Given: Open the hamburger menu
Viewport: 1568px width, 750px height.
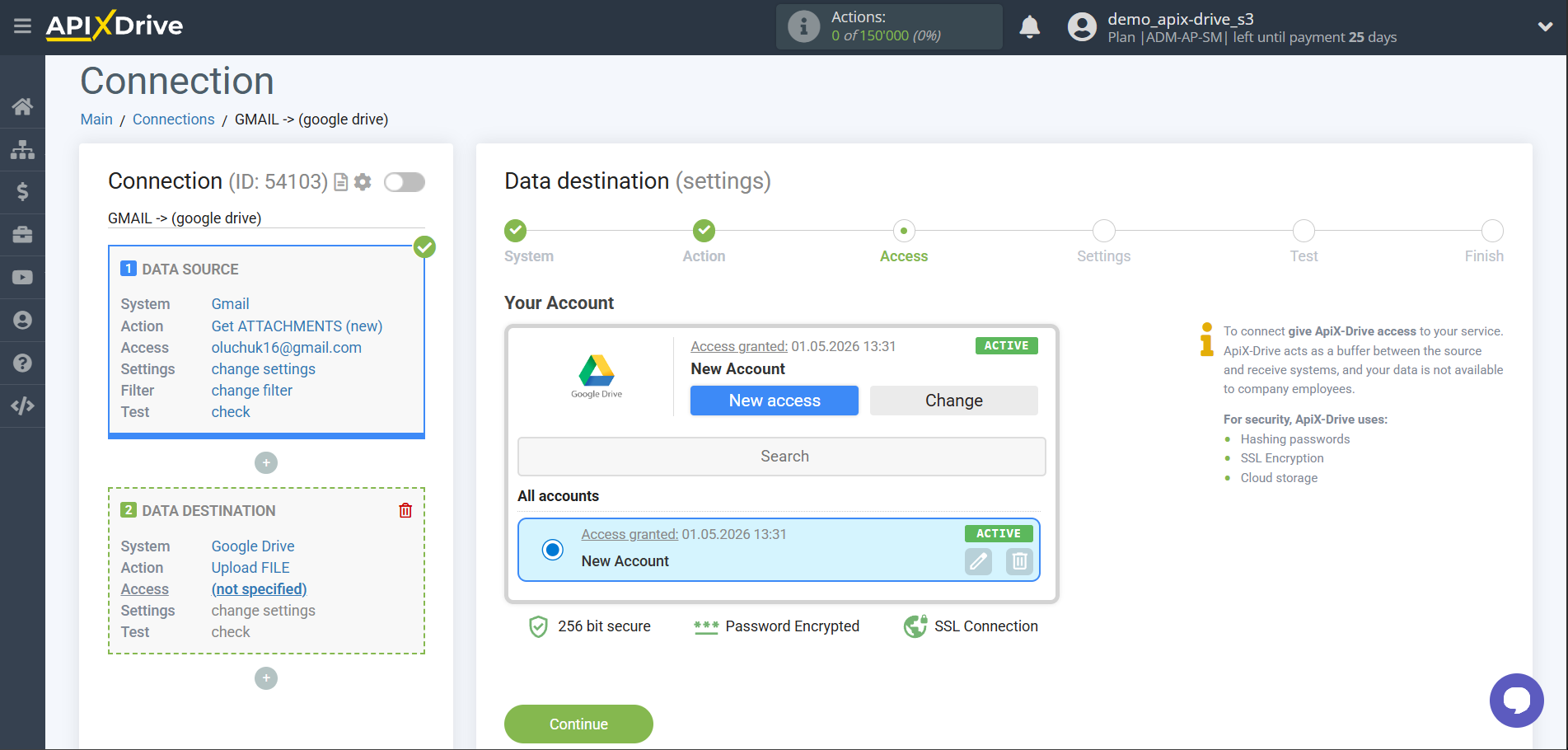Looking at the screenshot, I should tap(22, 26).
